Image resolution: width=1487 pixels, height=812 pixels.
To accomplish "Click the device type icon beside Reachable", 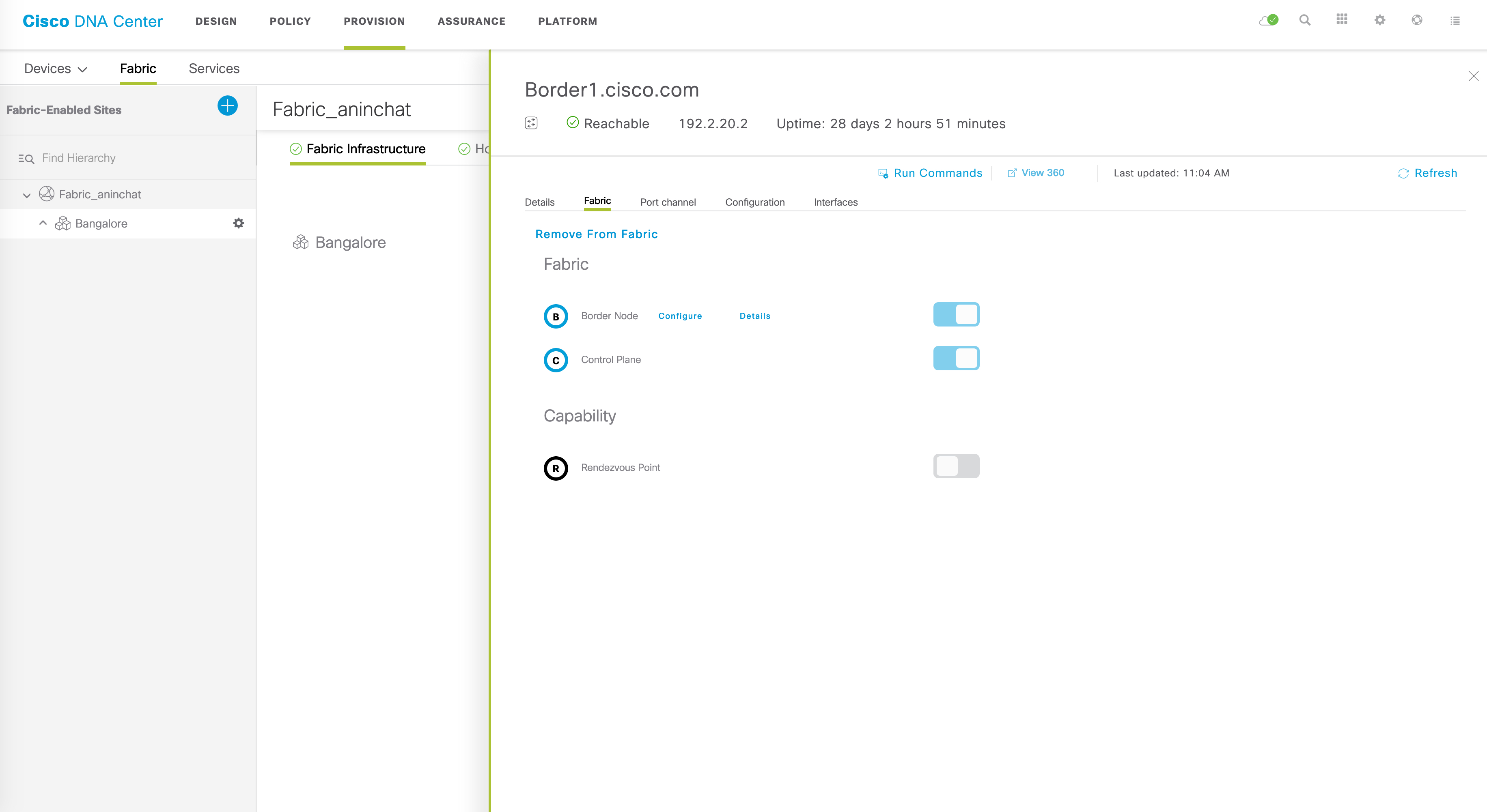I will tap(531, 123).
